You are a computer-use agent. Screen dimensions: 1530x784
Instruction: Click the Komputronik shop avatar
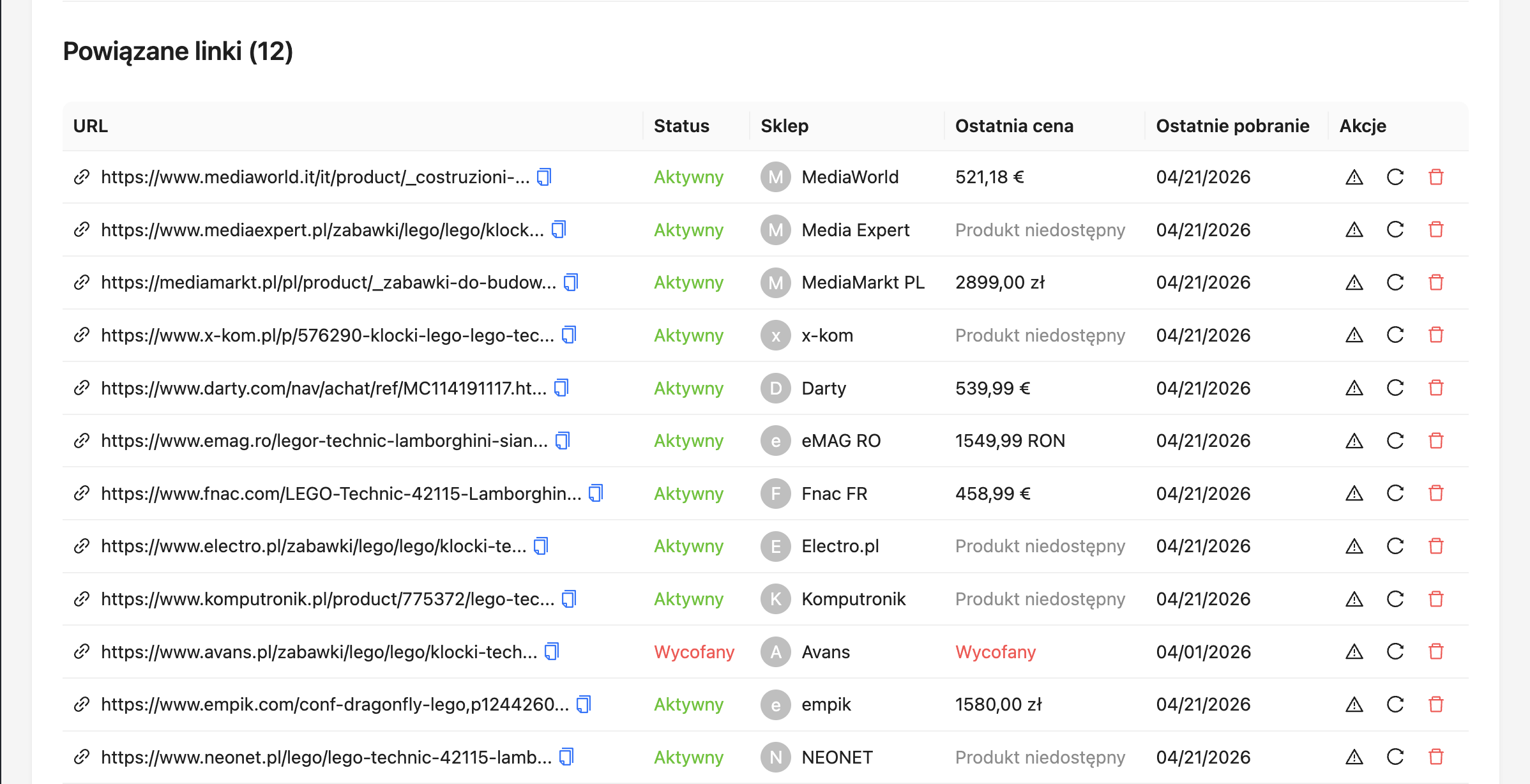pyautogui.click(x=775, y=599)
